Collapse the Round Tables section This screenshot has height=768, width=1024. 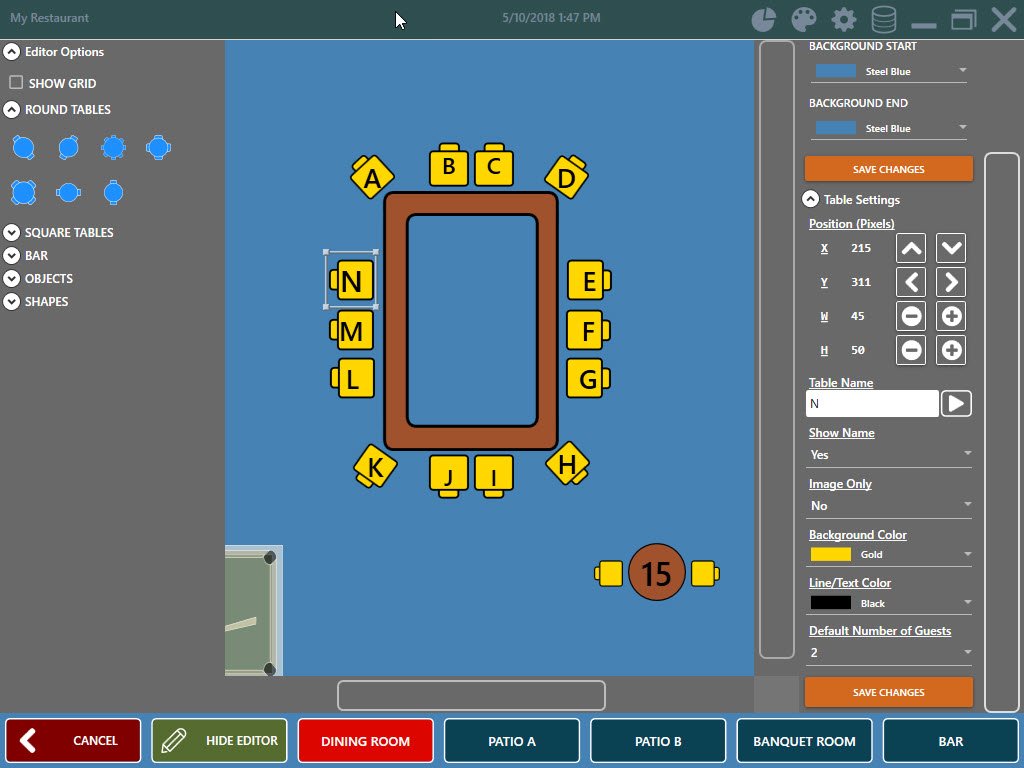[x=12, y=110]
